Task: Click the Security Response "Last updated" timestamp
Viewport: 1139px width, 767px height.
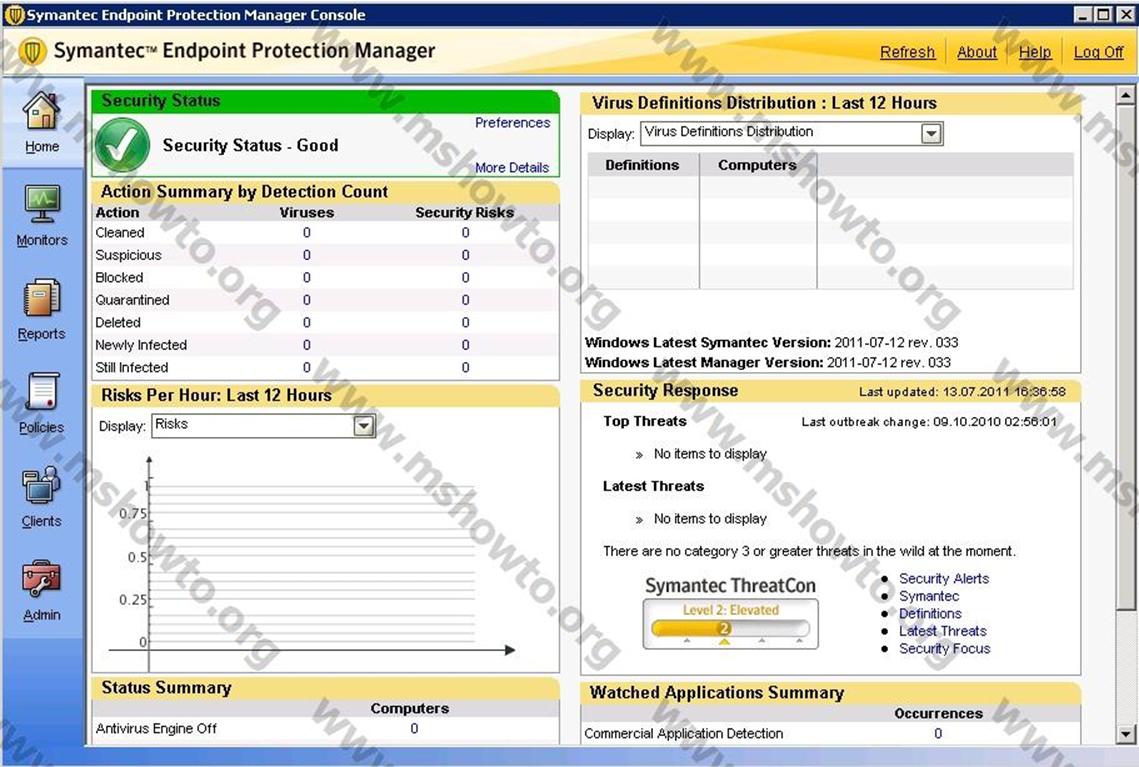Action: [962, 391]
